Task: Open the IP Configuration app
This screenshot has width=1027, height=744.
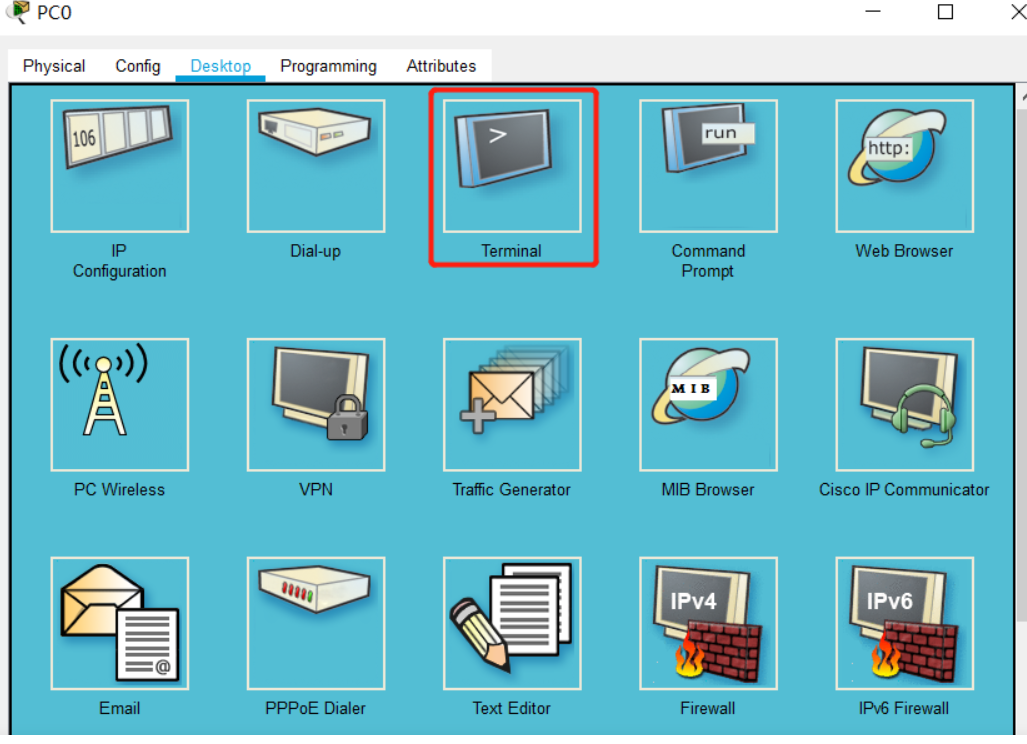Action: tap(120, 166)
